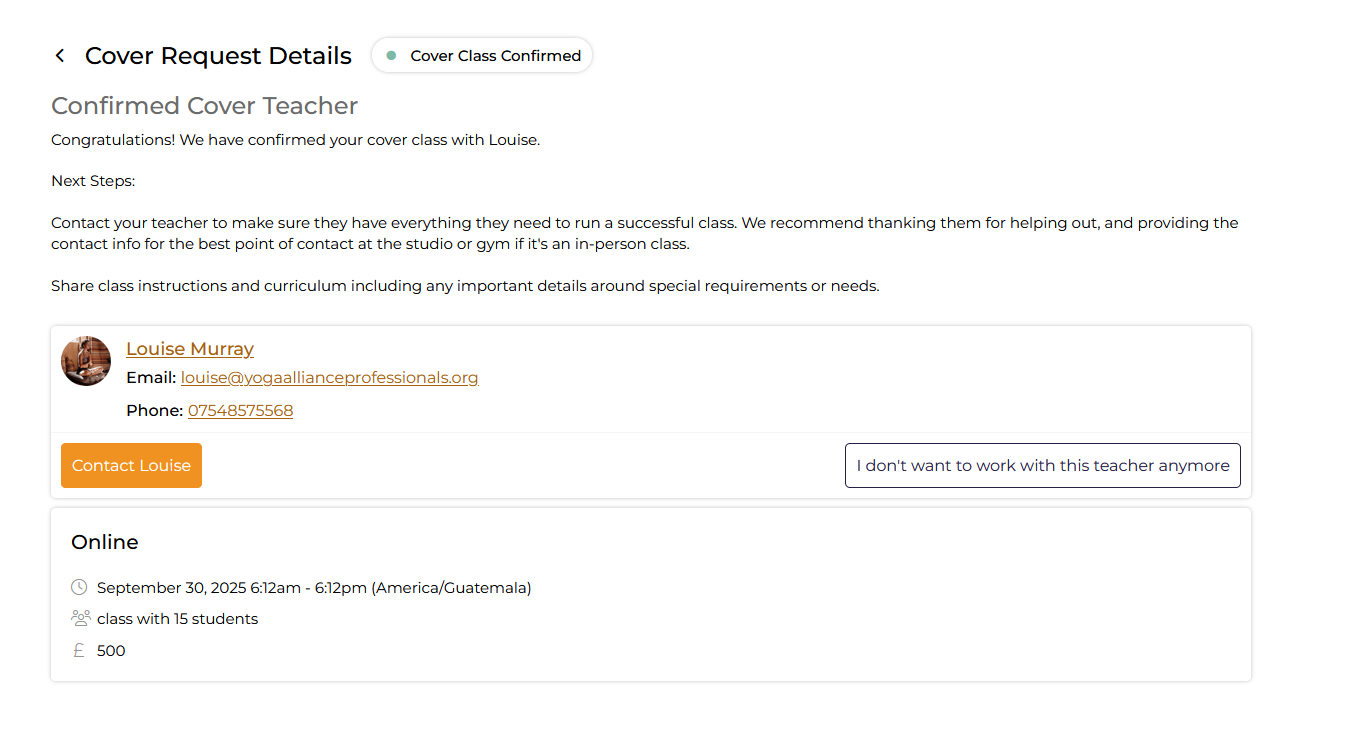The image size is (1345, 731).
Task: Click the Cover Request Details page title
Action: coord(218,56)
